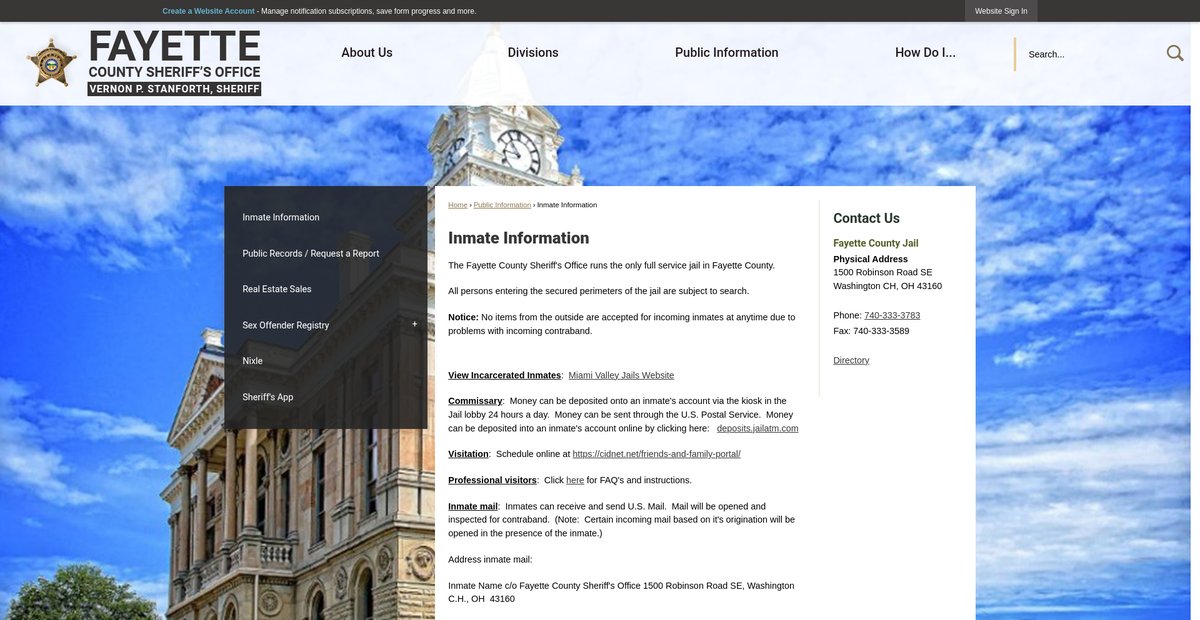1200x620 pixels.
Task: Open the About Us menu
Action: click(x=367, y=53)
